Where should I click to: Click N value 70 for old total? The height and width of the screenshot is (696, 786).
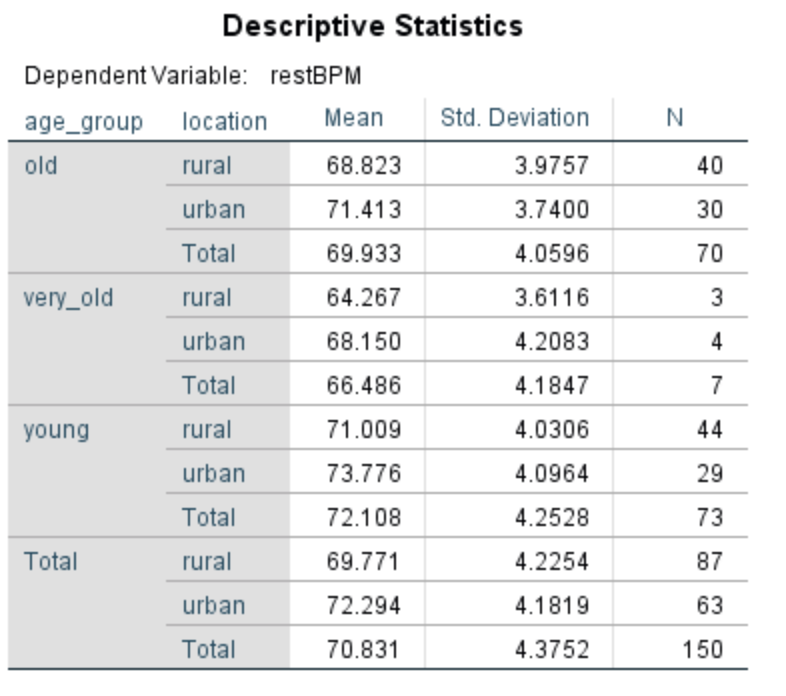(710, 254)
